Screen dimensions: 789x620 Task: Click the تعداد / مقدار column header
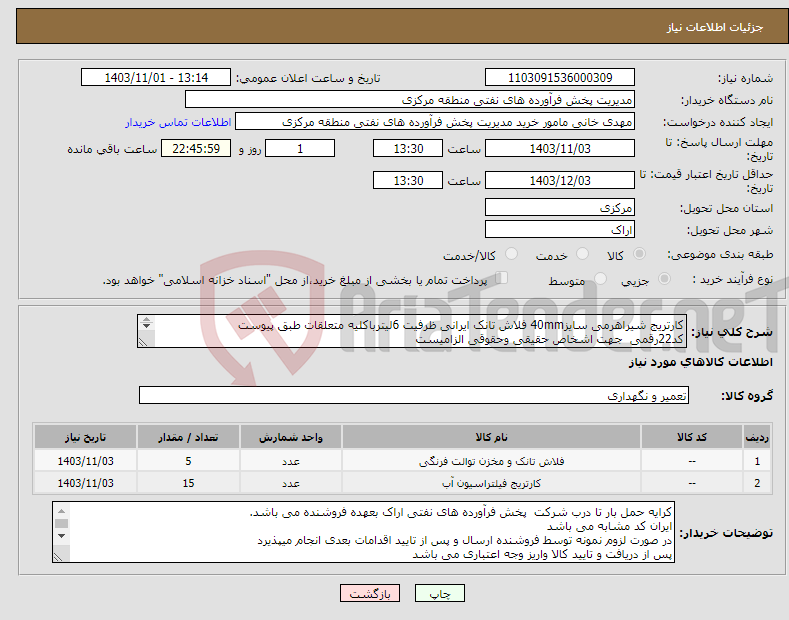(188, 437)
